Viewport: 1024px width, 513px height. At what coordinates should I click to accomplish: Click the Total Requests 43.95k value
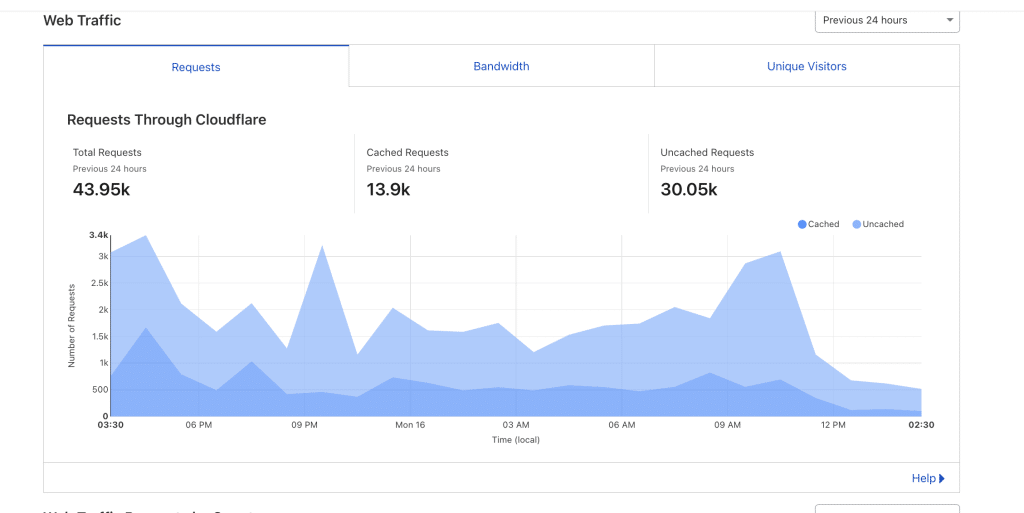(x=102, y=189)
